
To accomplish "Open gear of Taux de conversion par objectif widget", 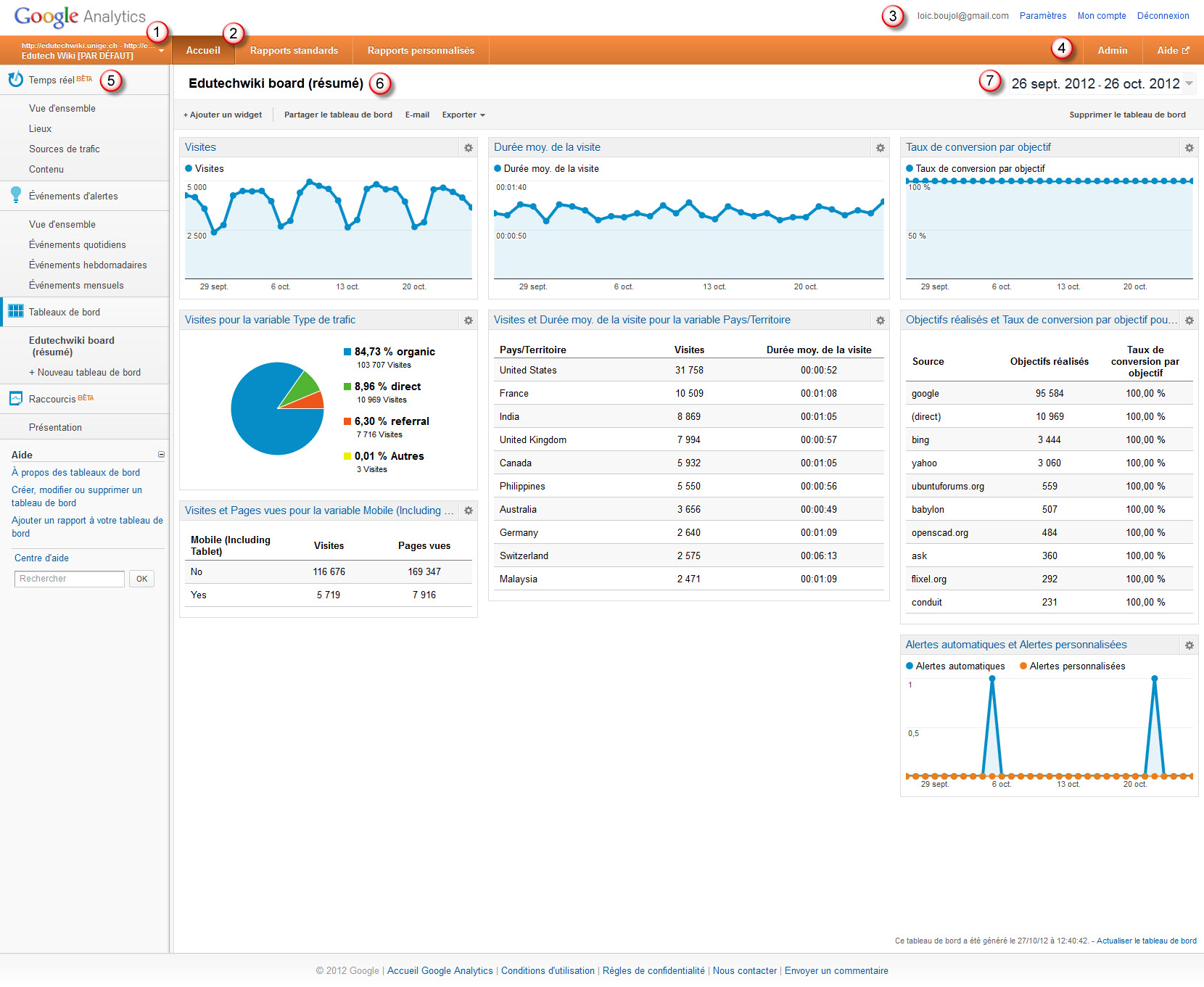I will pyautogui.click(x=1189, y=148).
